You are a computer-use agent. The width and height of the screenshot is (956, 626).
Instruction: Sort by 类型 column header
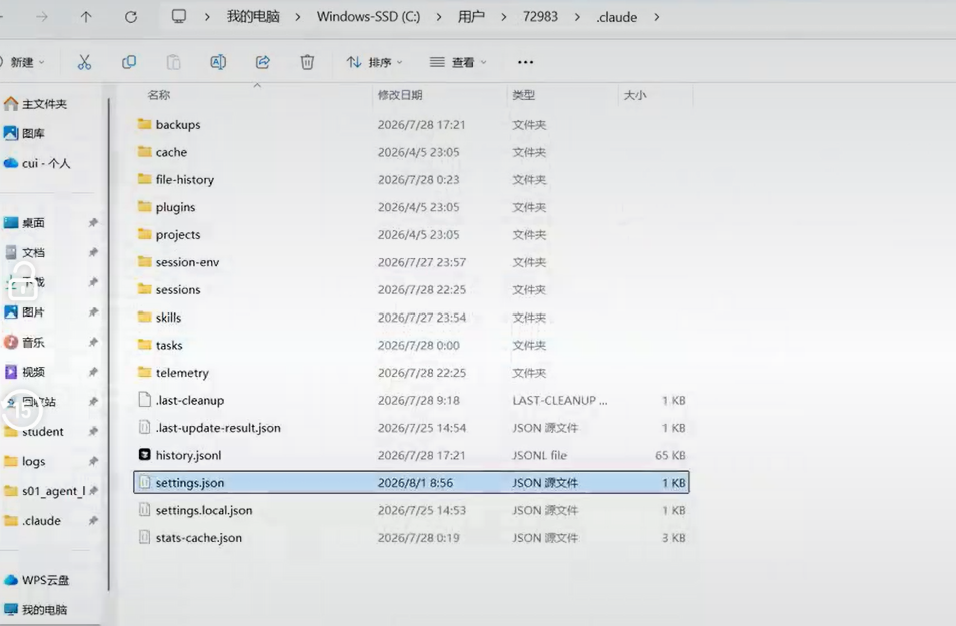pos(524,95)
